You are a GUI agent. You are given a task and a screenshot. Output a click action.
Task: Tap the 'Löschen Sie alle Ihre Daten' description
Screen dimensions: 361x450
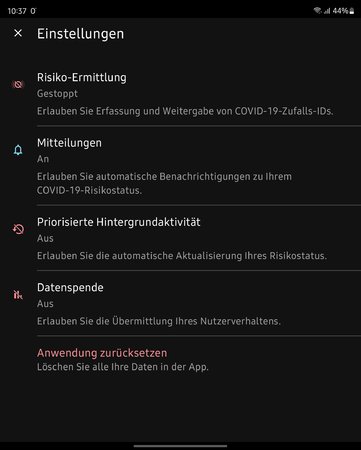pyautogui.click(x=123, y=367)
